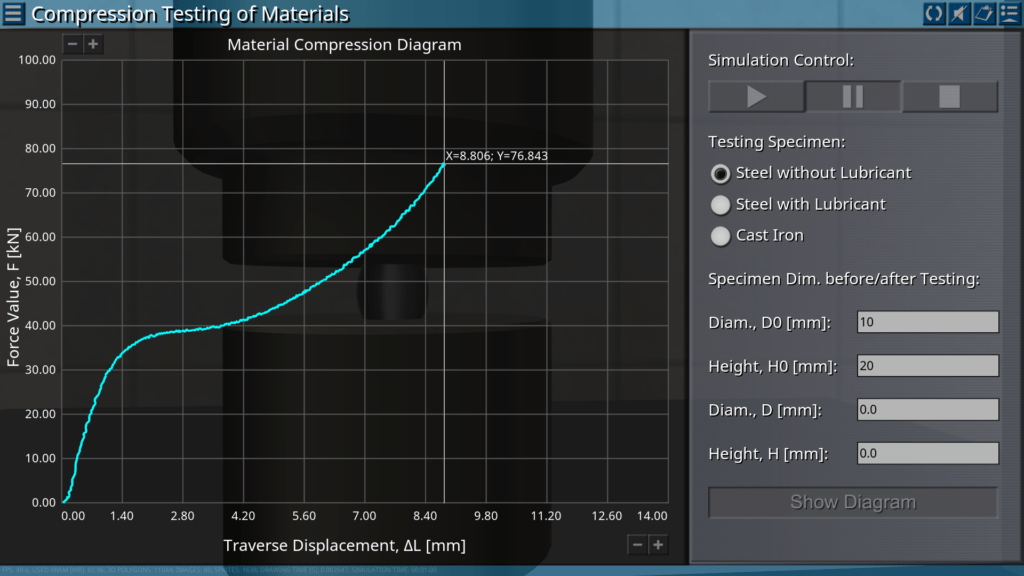
Task: Collapse the control panel list icon
Action: coord(1008,13)
